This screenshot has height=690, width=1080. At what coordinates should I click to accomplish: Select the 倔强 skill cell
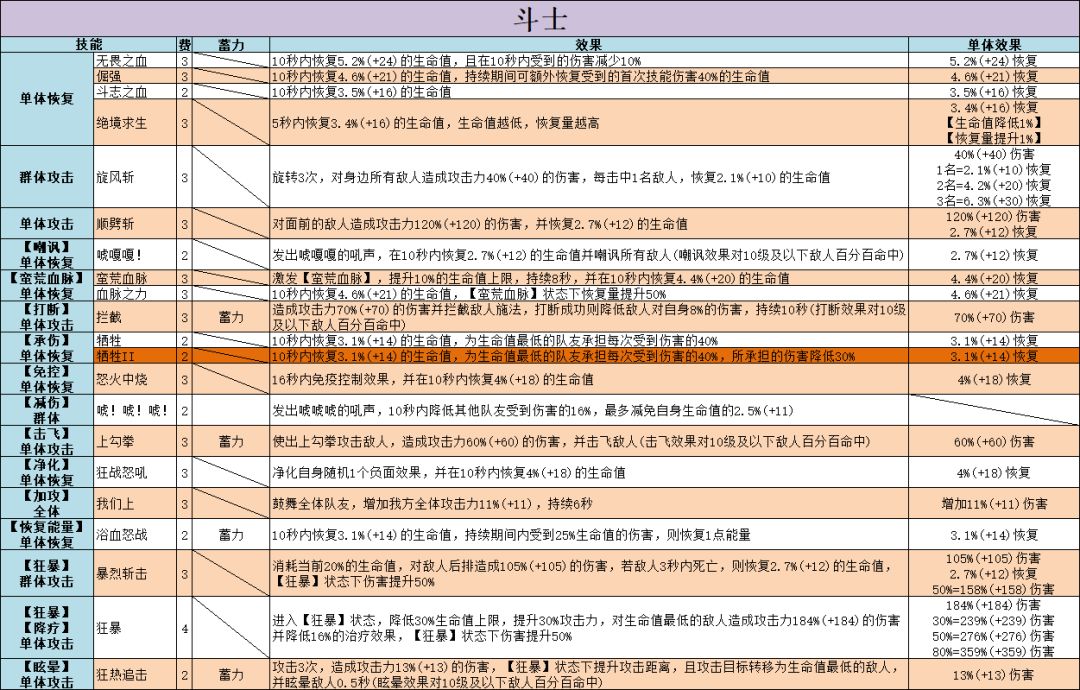pyautogui.click(x=135, y=76)
